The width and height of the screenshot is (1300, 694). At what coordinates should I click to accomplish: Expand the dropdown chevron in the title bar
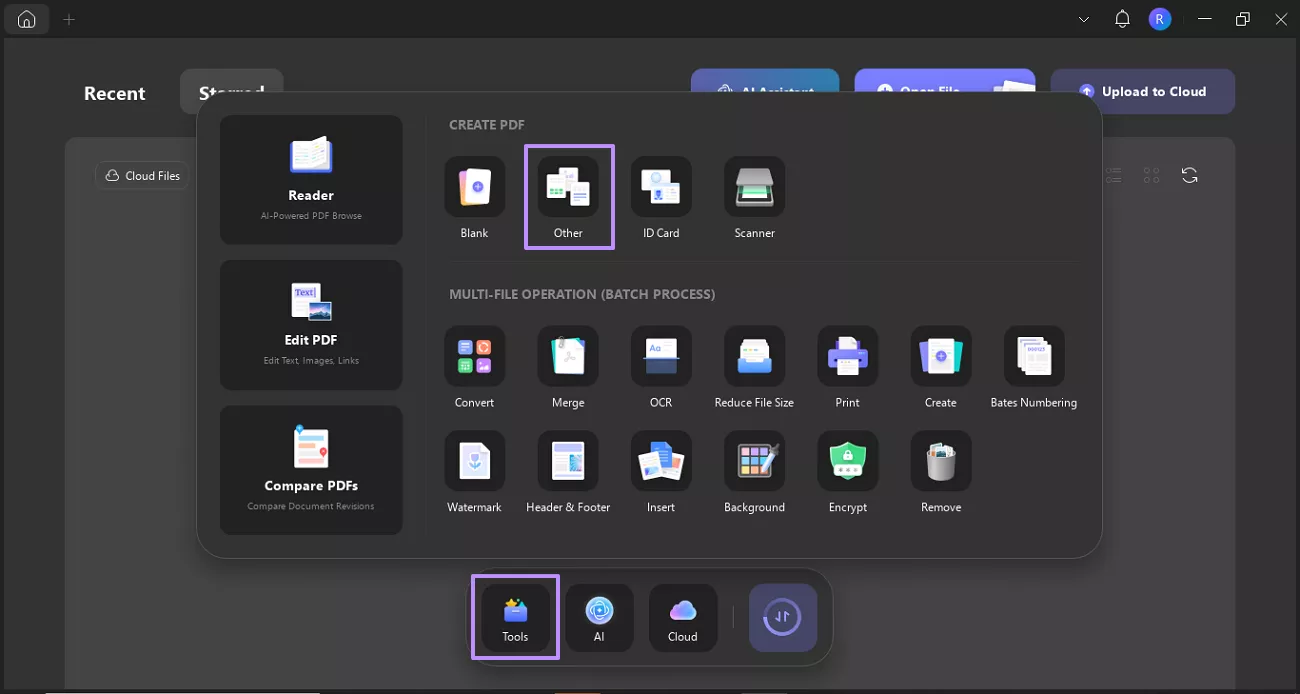(1084, 19)
